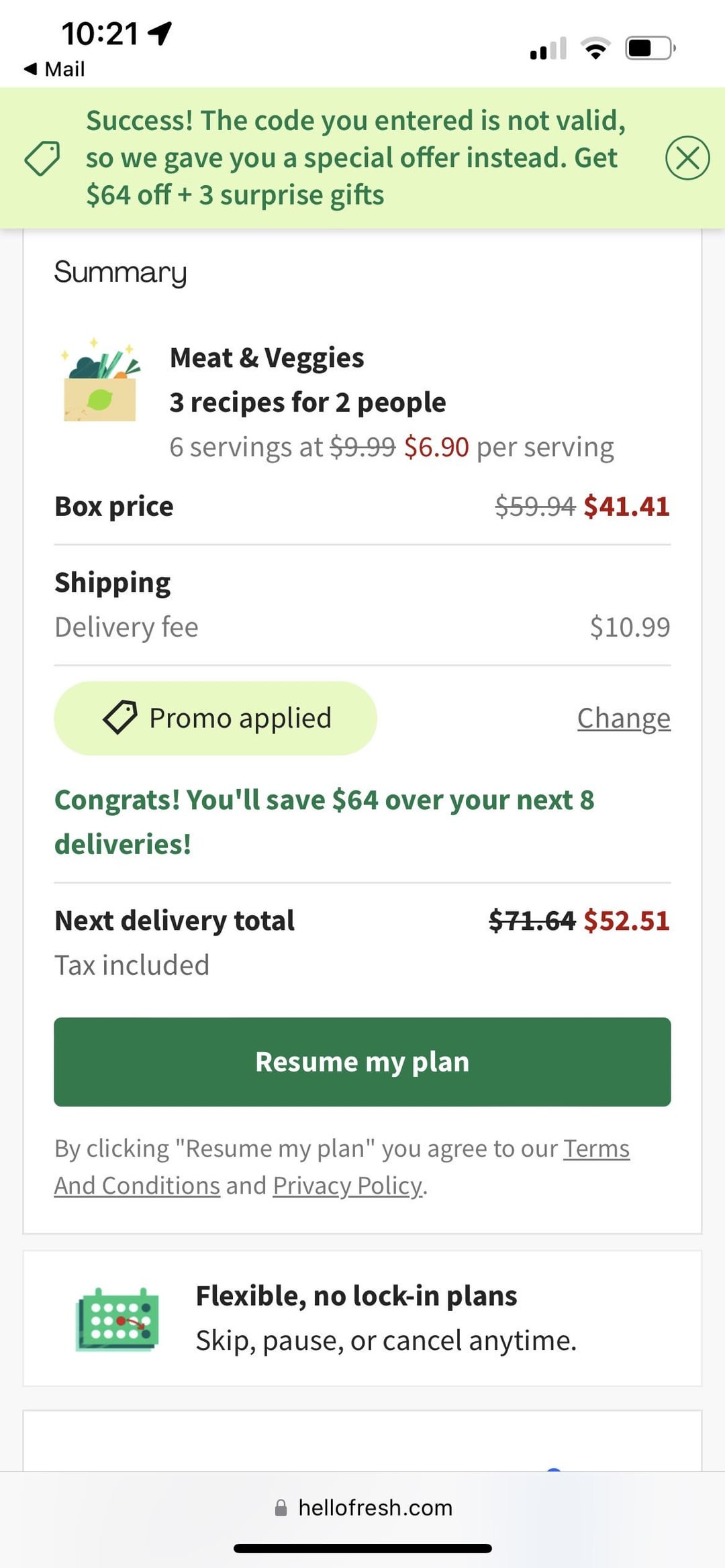Dismiss the green success banner
Image resolution: width=725 pixels, height=1568 pixels.
[x=687, y=158]
